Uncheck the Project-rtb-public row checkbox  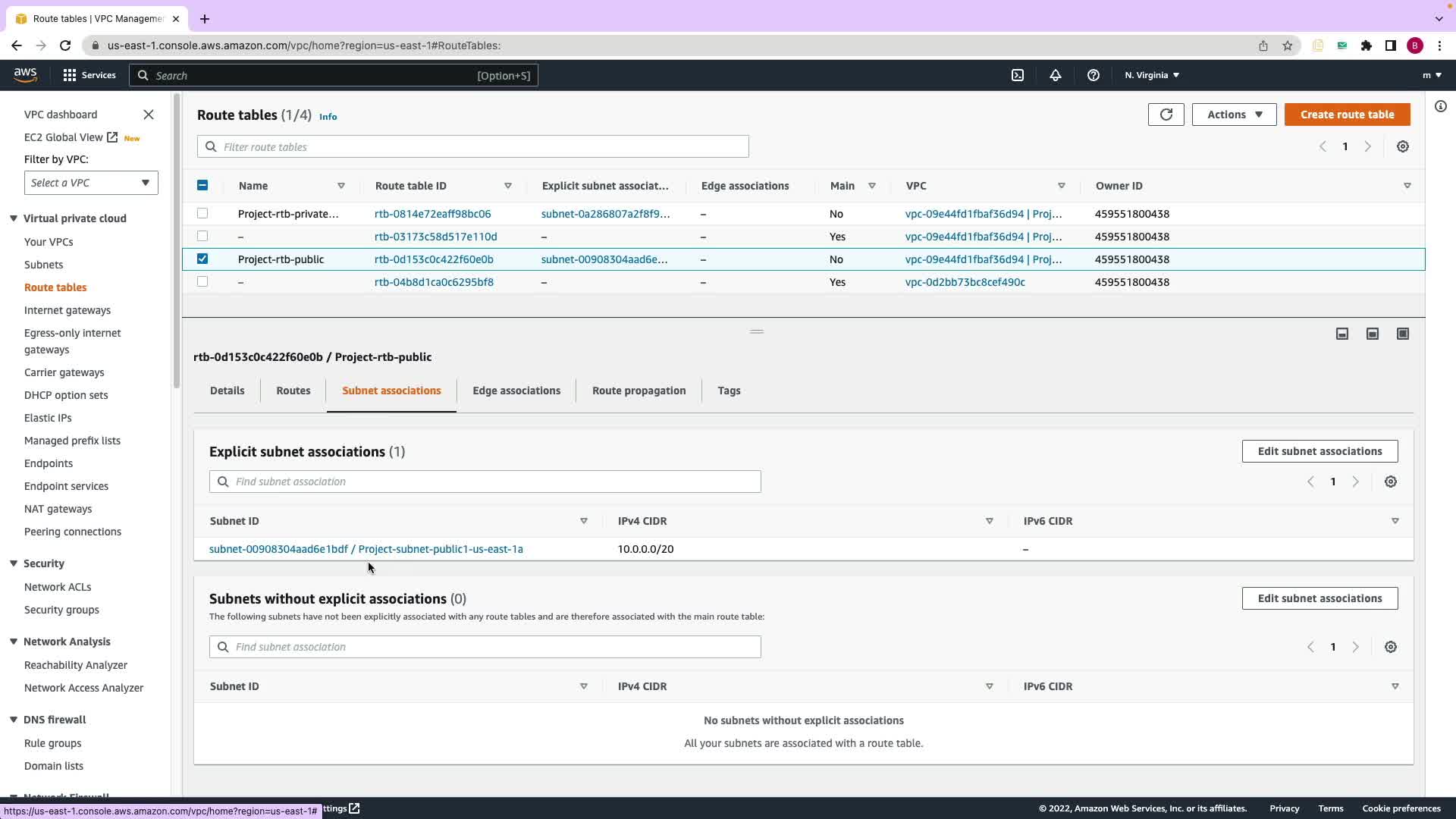[x=202, y=259]
